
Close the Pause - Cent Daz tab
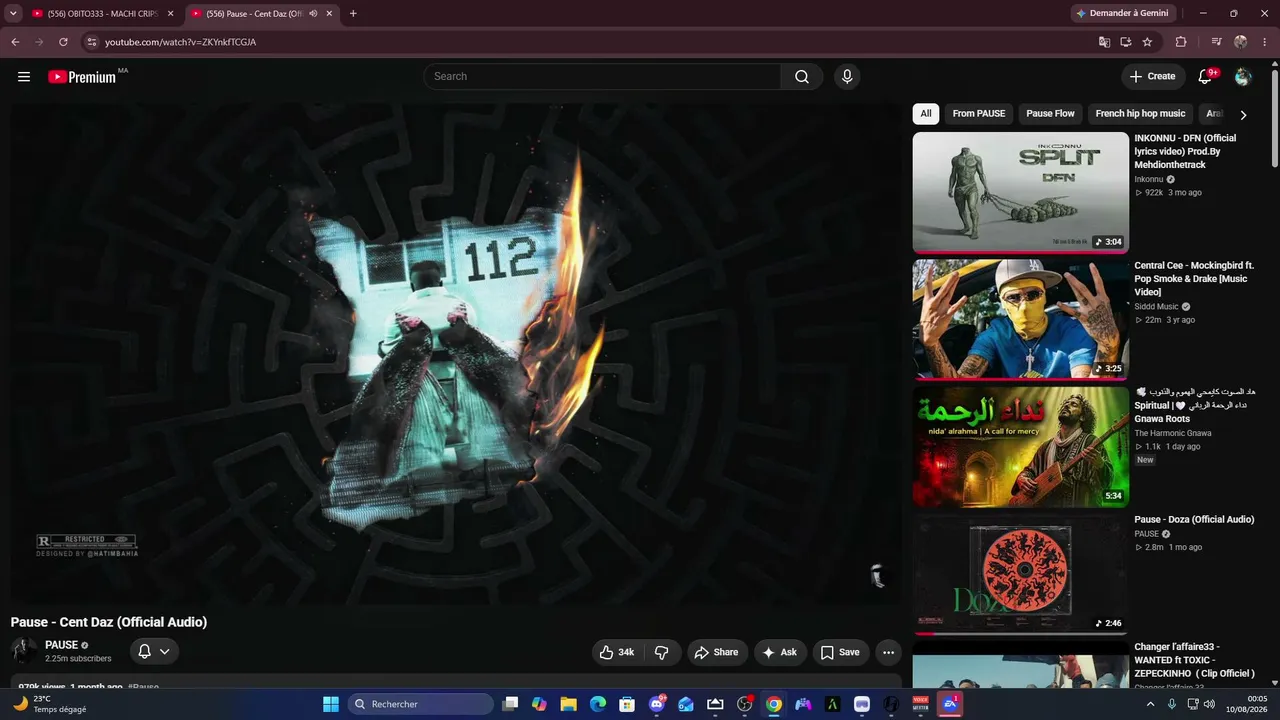(329, 14)
